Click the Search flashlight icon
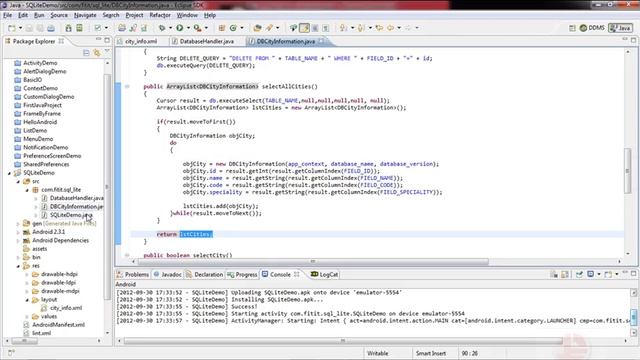 pyautogui.click(x=269, y=28)
